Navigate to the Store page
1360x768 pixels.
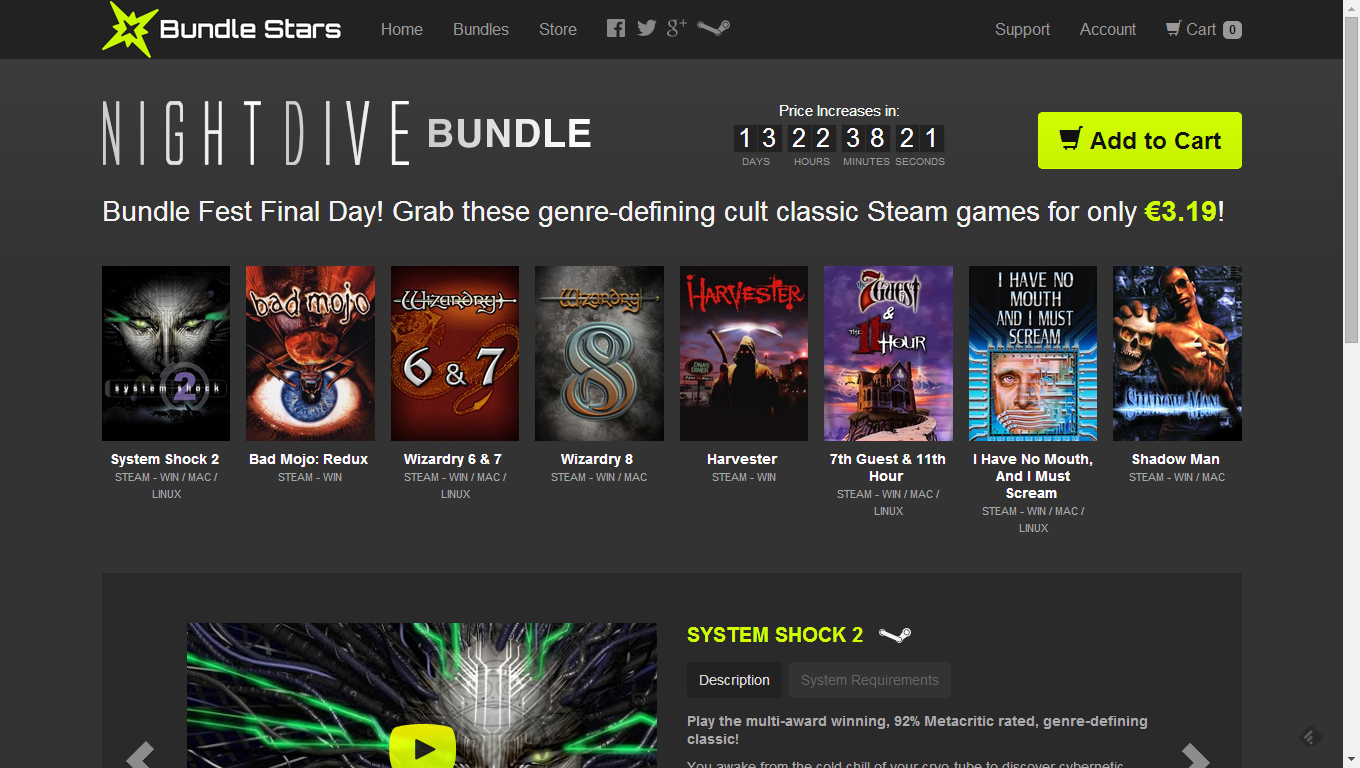click(x=557, y=29)
